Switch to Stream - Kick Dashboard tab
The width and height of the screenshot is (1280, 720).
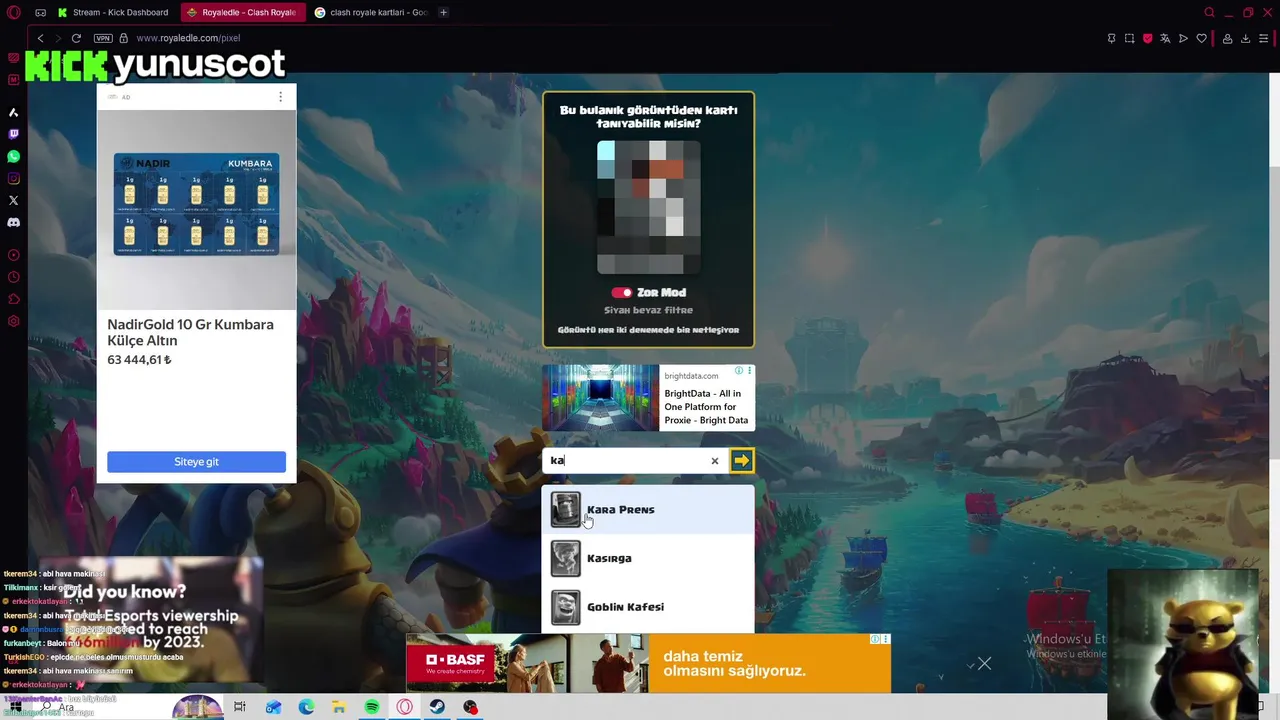[113, 12]
